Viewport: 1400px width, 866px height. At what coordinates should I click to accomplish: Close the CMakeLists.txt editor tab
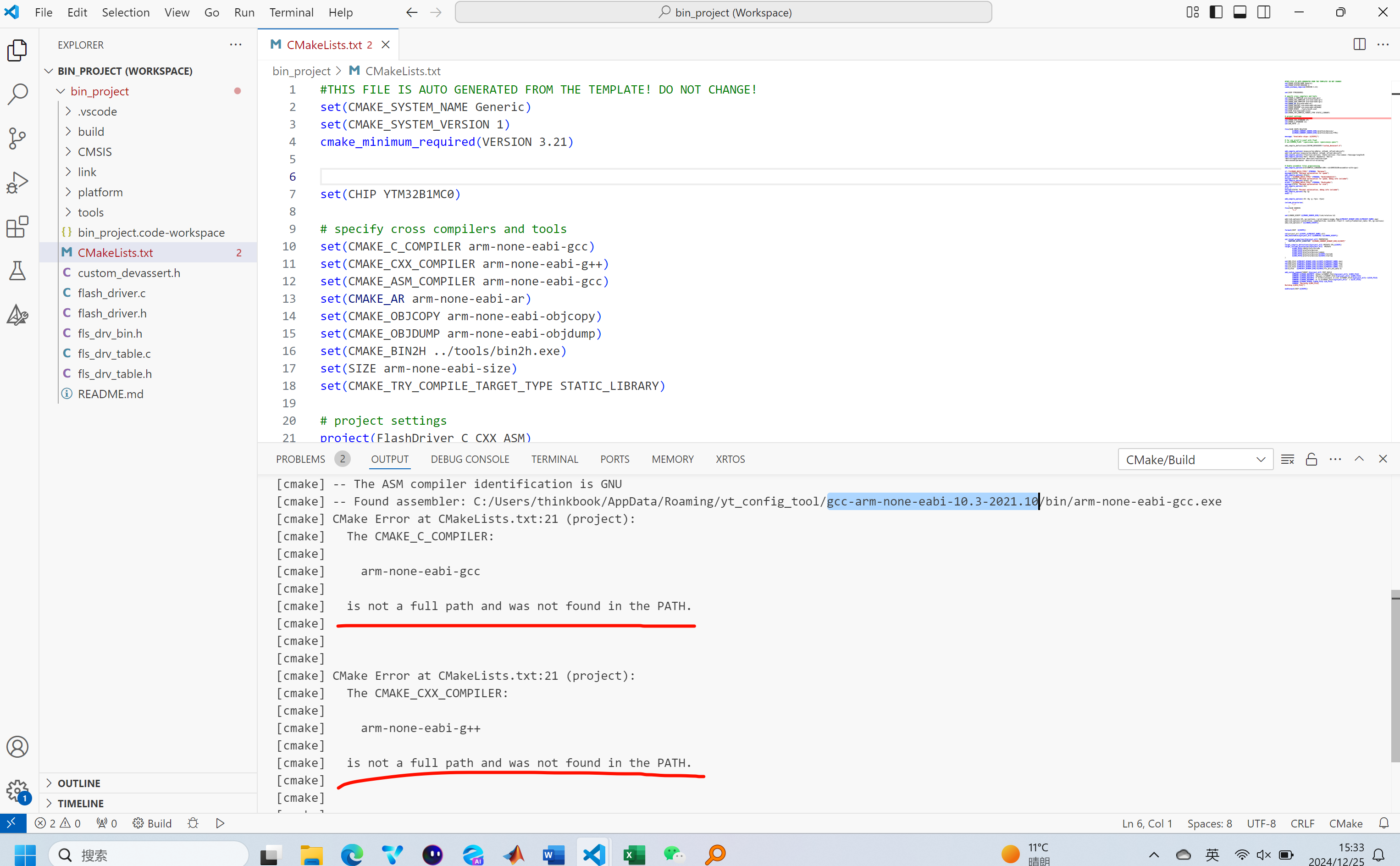(x=386, y=44)
